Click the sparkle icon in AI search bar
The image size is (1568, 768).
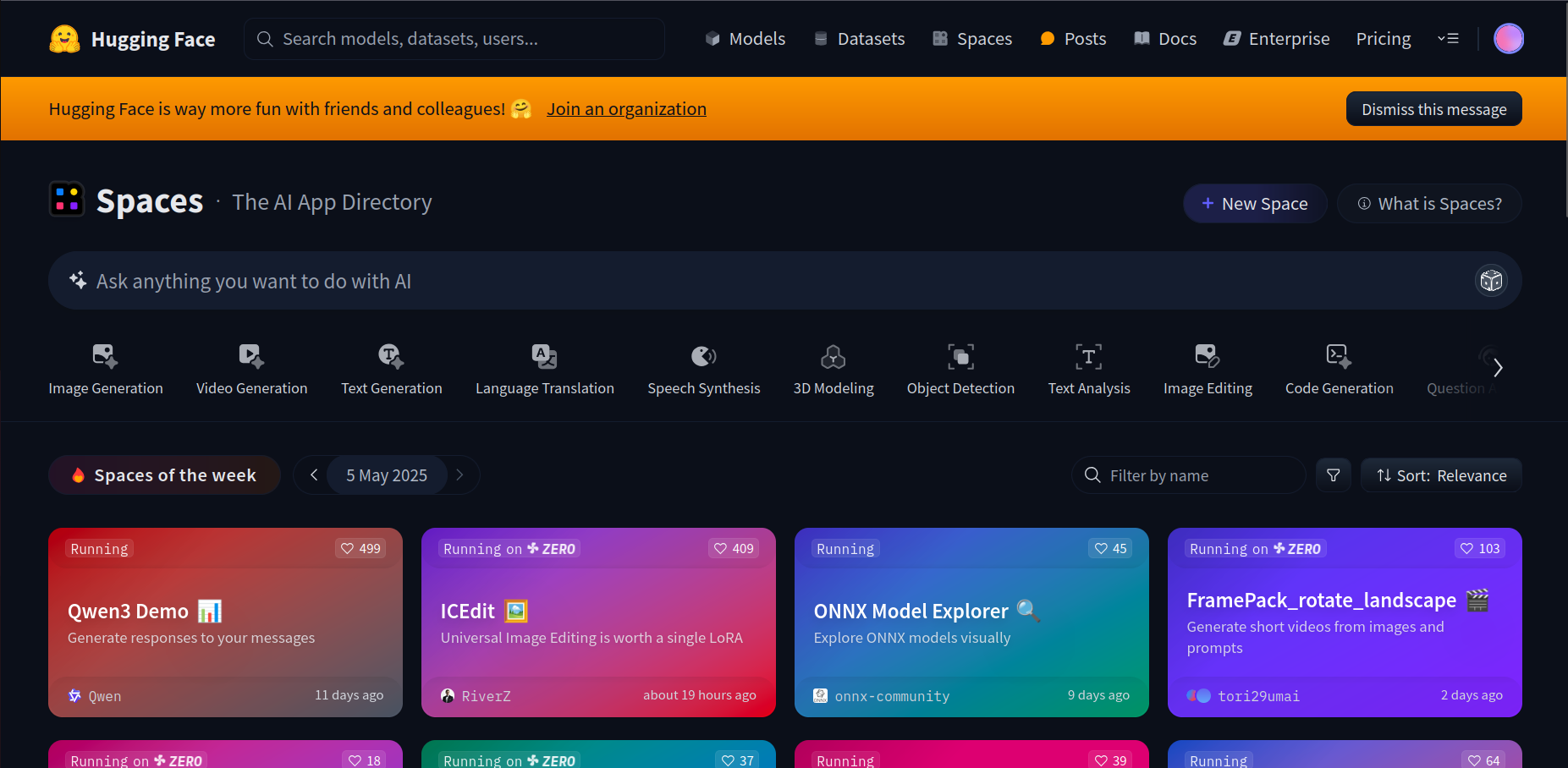[78, 280]
